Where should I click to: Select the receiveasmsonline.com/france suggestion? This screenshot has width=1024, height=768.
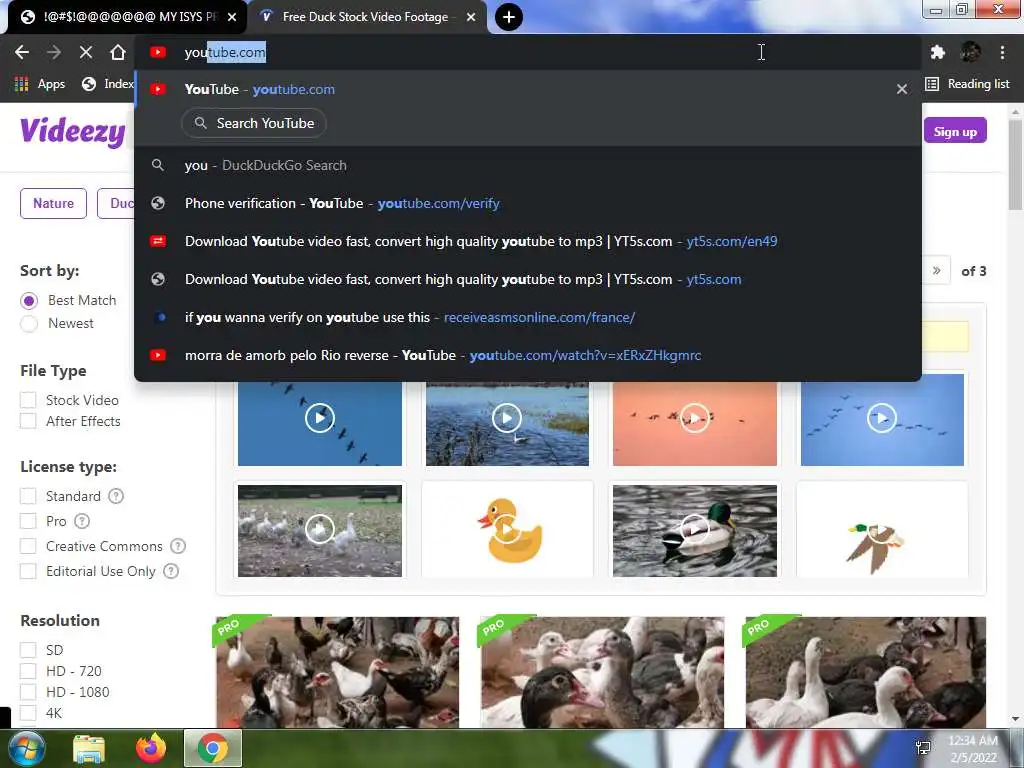[528, 317]
